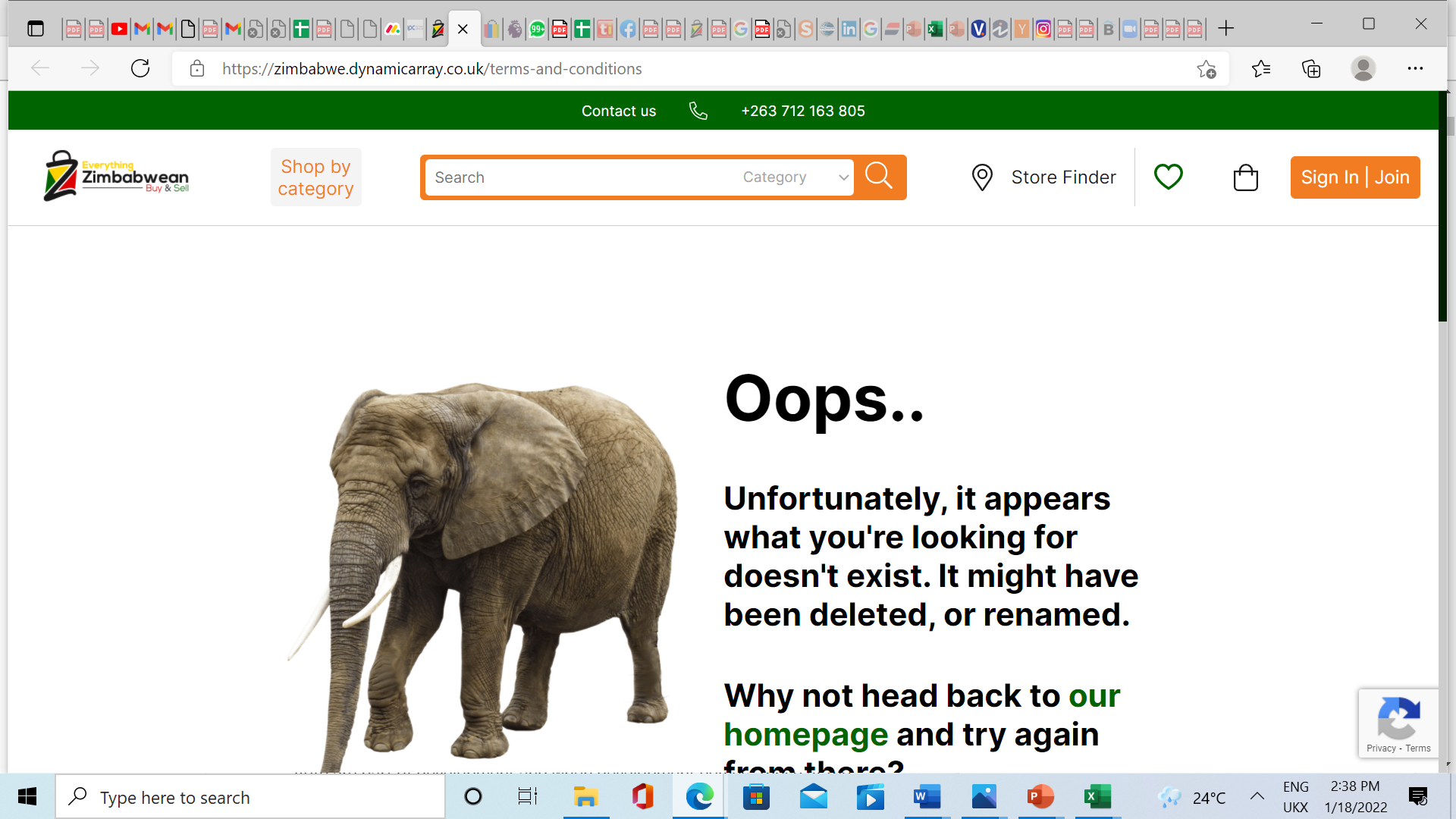Open the wishlist heart icon

(x=1168, y=177)
